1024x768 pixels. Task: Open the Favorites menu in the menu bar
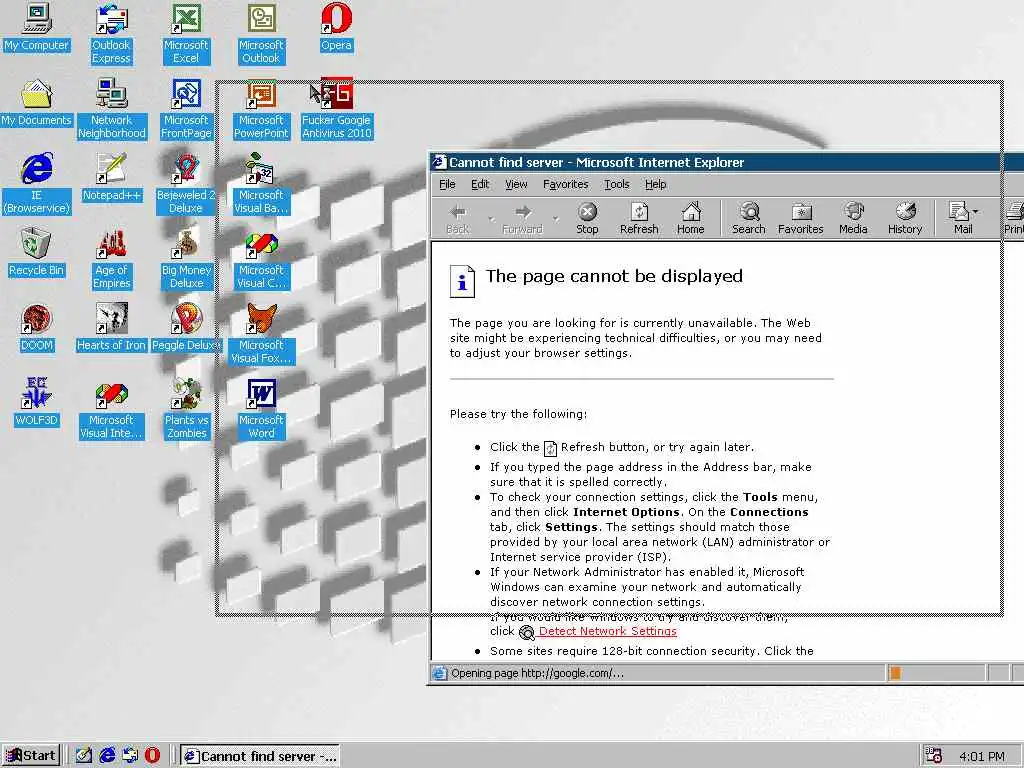pos(566,184)
